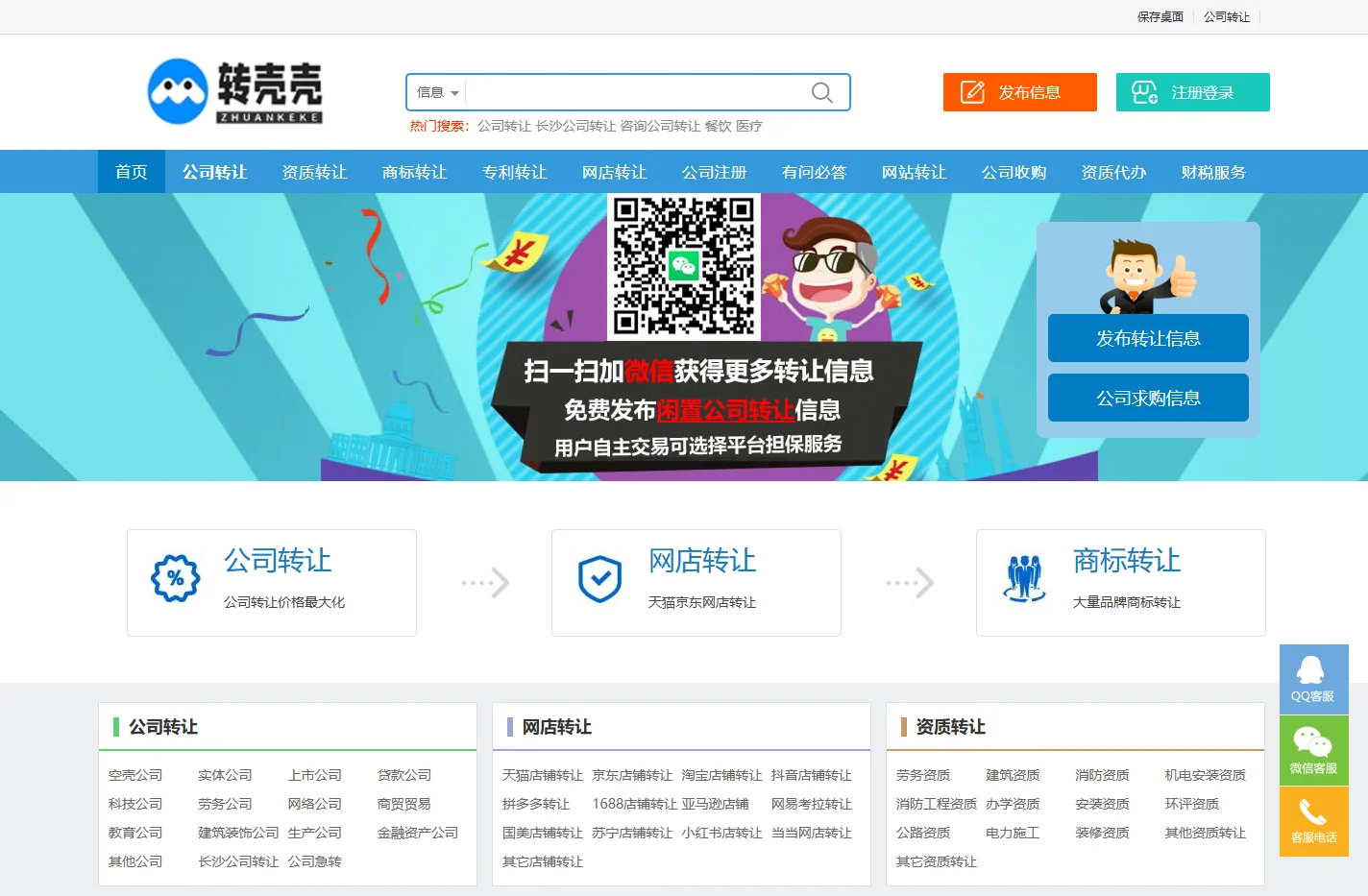Click hot search term 医疗
The height and width of the screenshot is (896, 1368).
[749, 126]
